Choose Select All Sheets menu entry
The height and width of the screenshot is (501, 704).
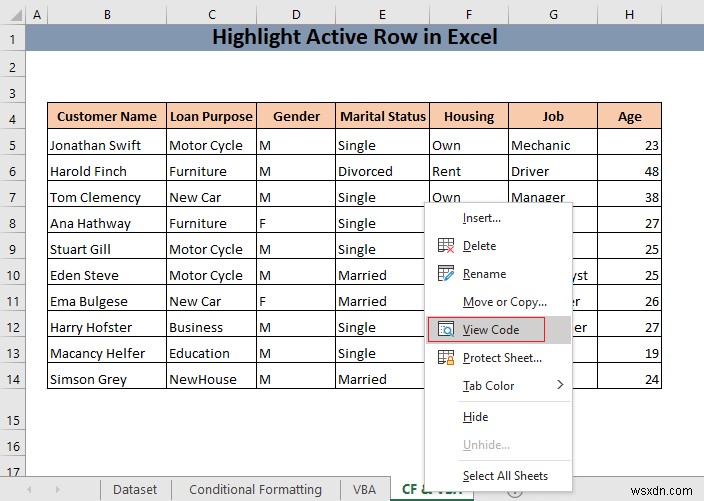pyautogui.click(x=498, y=475)
